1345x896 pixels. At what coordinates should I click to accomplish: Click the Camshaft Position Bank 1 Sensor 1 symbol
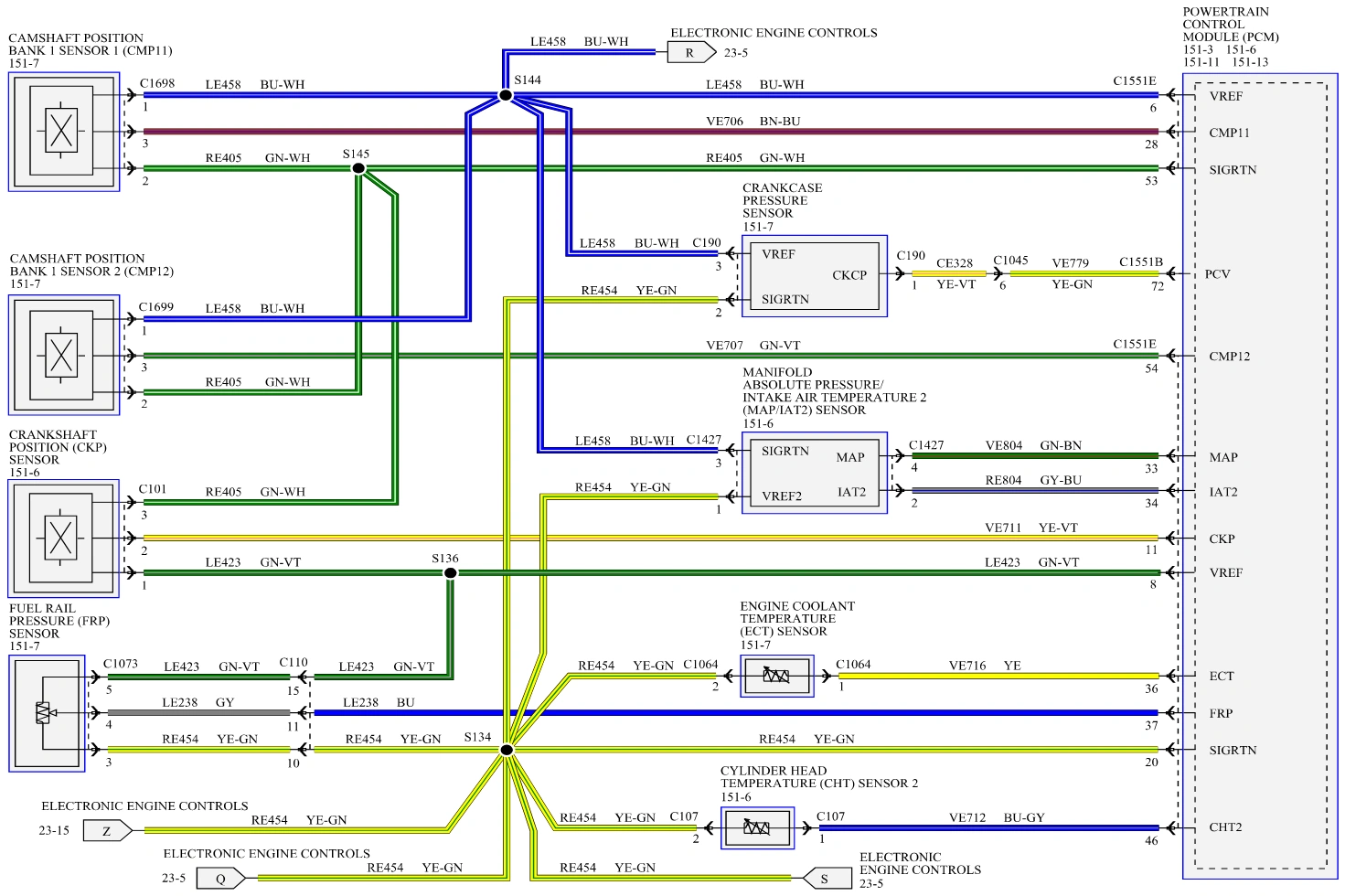coord(64,132)
